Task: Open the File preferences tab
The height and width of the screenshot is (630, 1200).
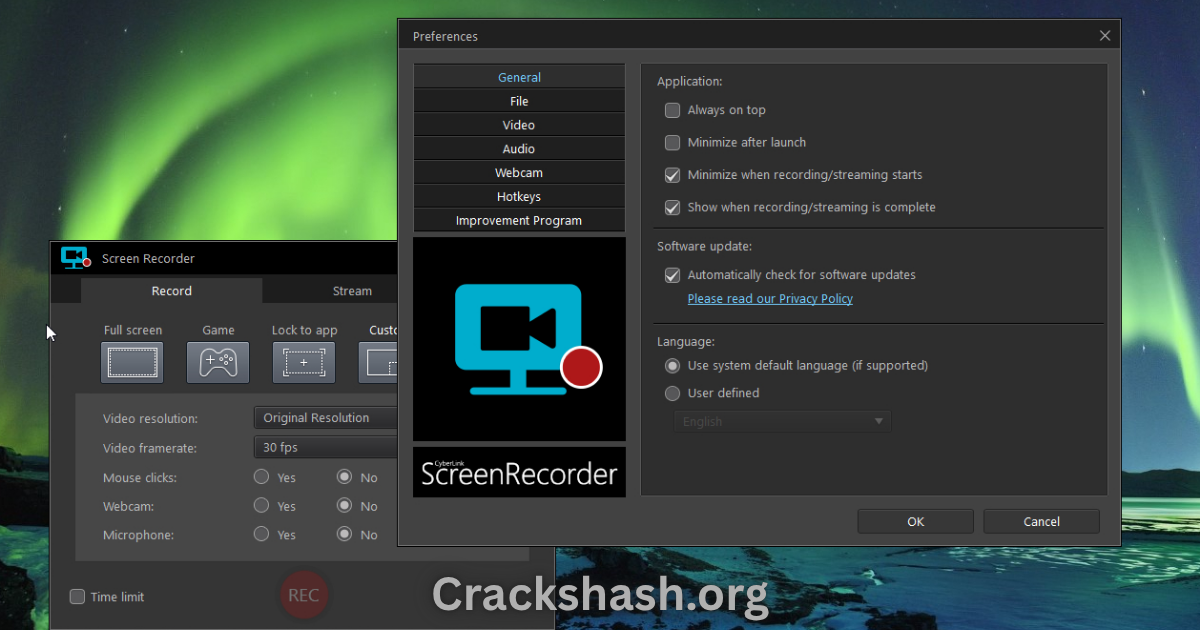Action: tap(519, 101)
